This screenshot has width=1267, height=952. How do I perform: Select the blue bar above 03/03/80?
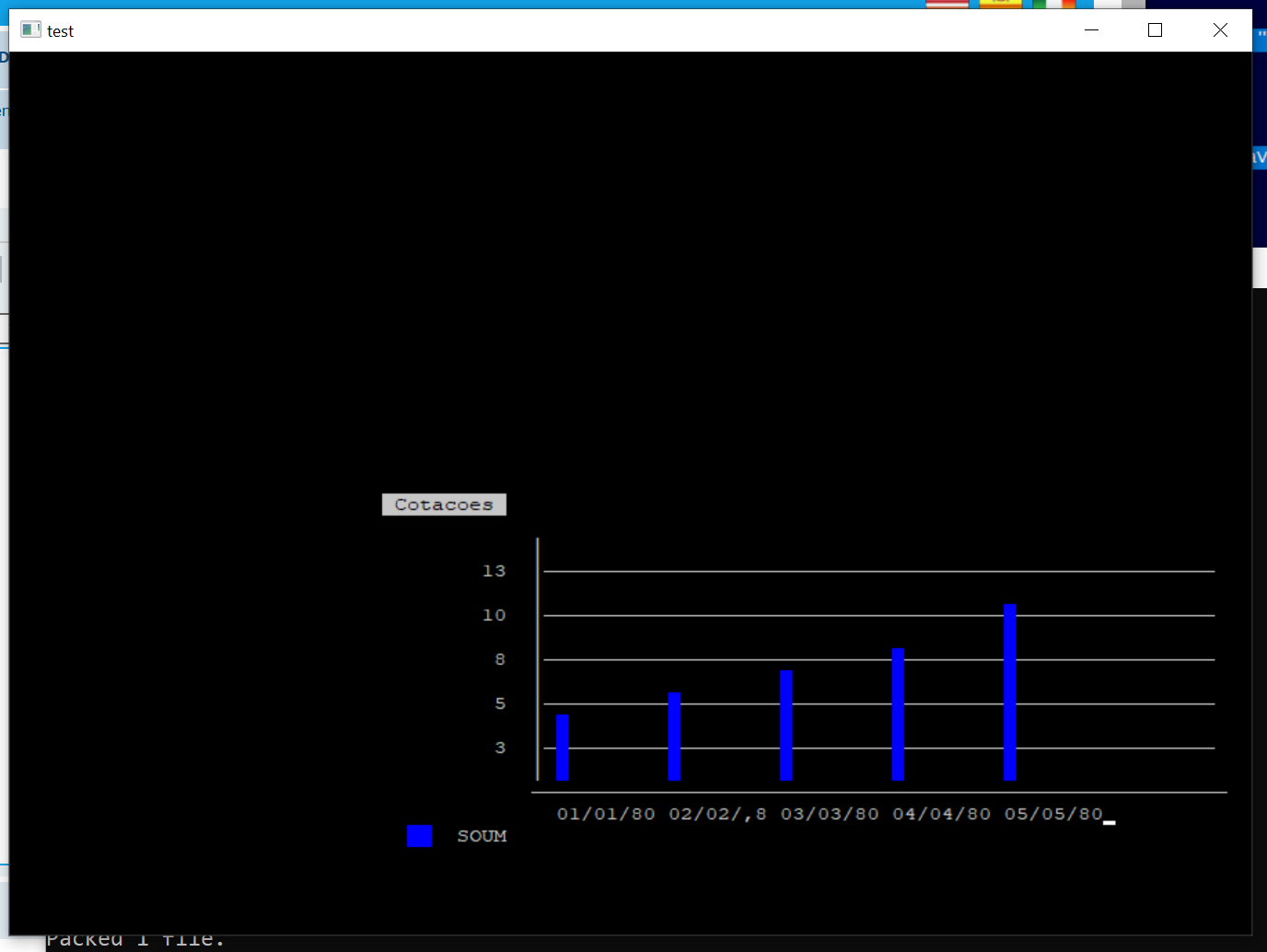[786, 726]
